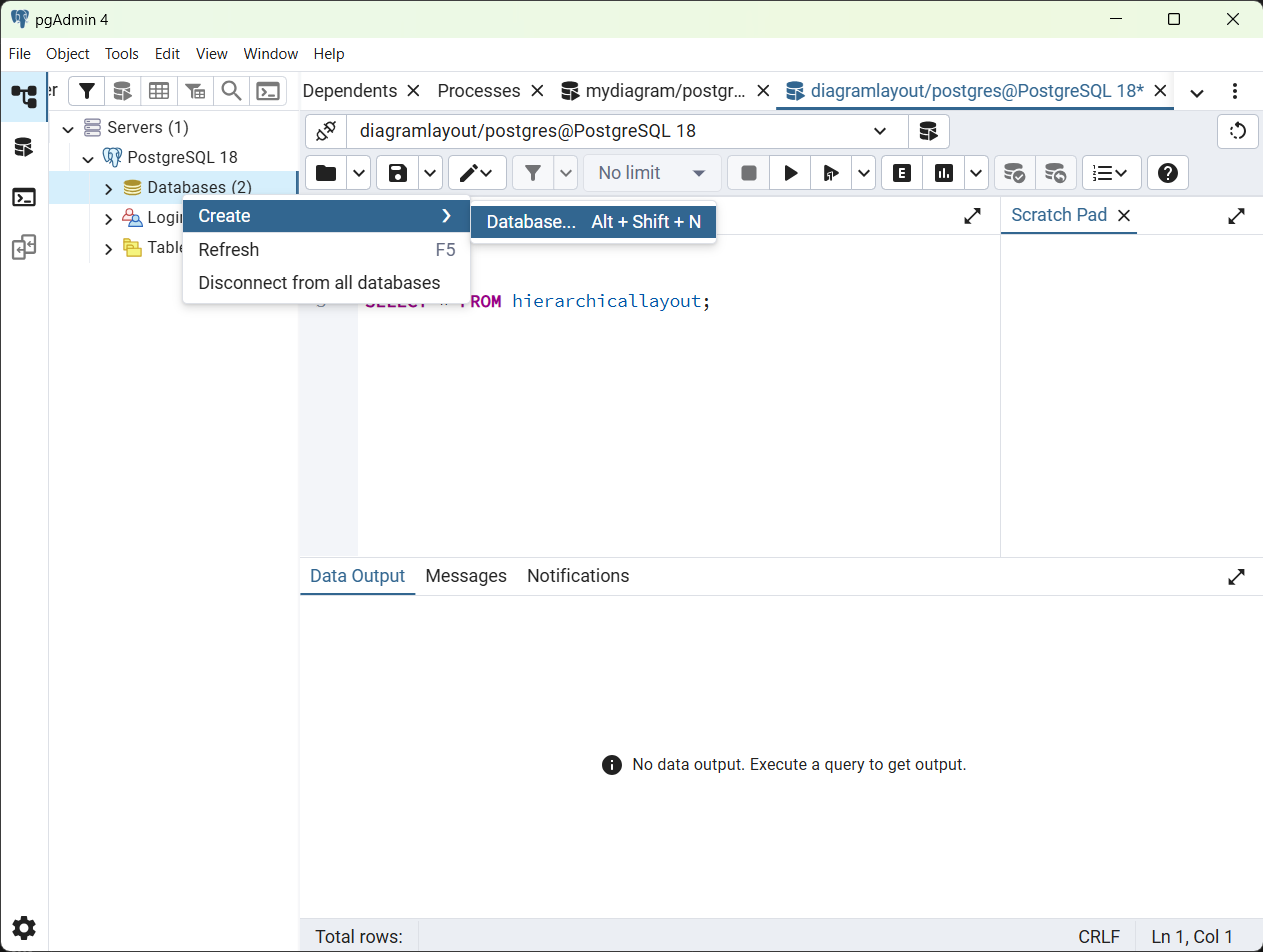Switch to the Messages tab

pos(466,576)
